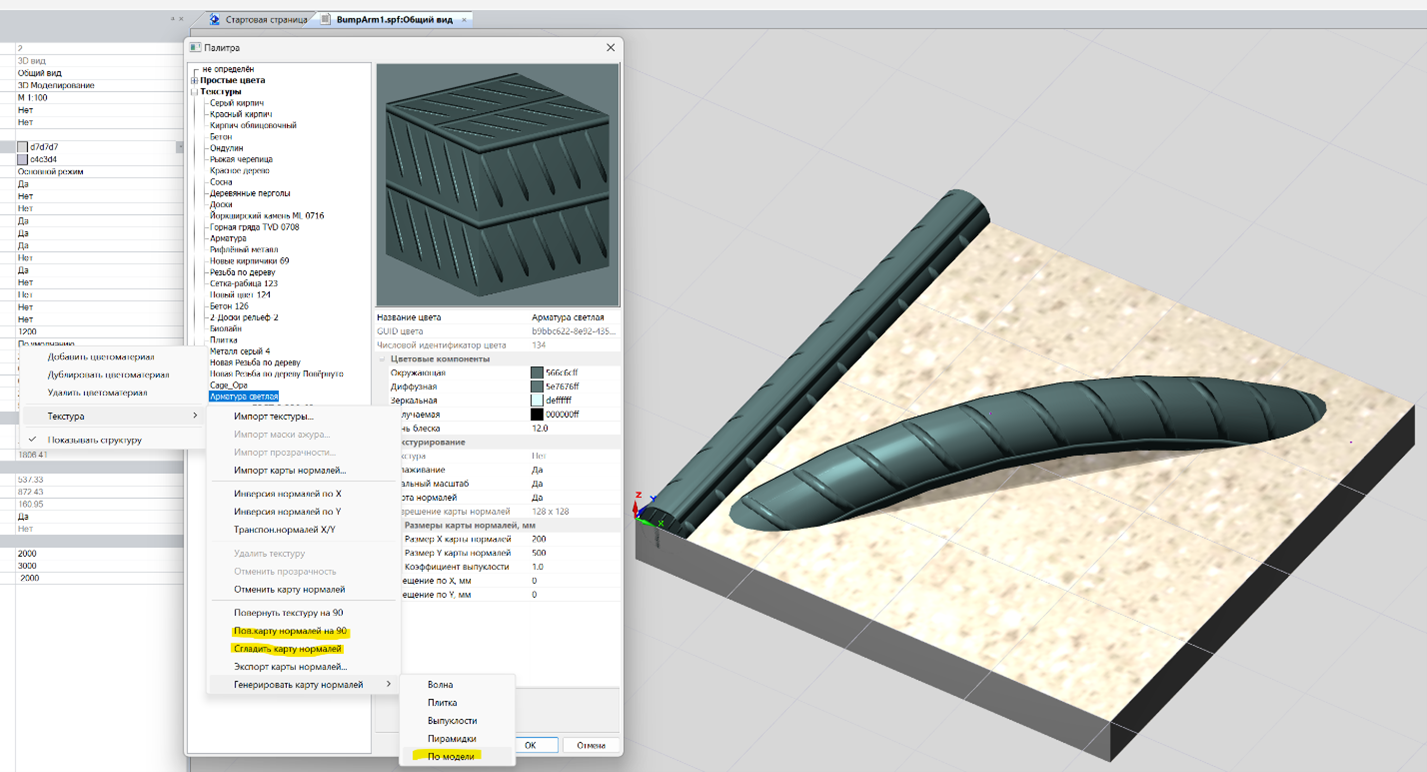The width and height of the screenshot is (1427, 772).
Task: Expand the Простые цвета tree node
Action: (x=194, y=80)
